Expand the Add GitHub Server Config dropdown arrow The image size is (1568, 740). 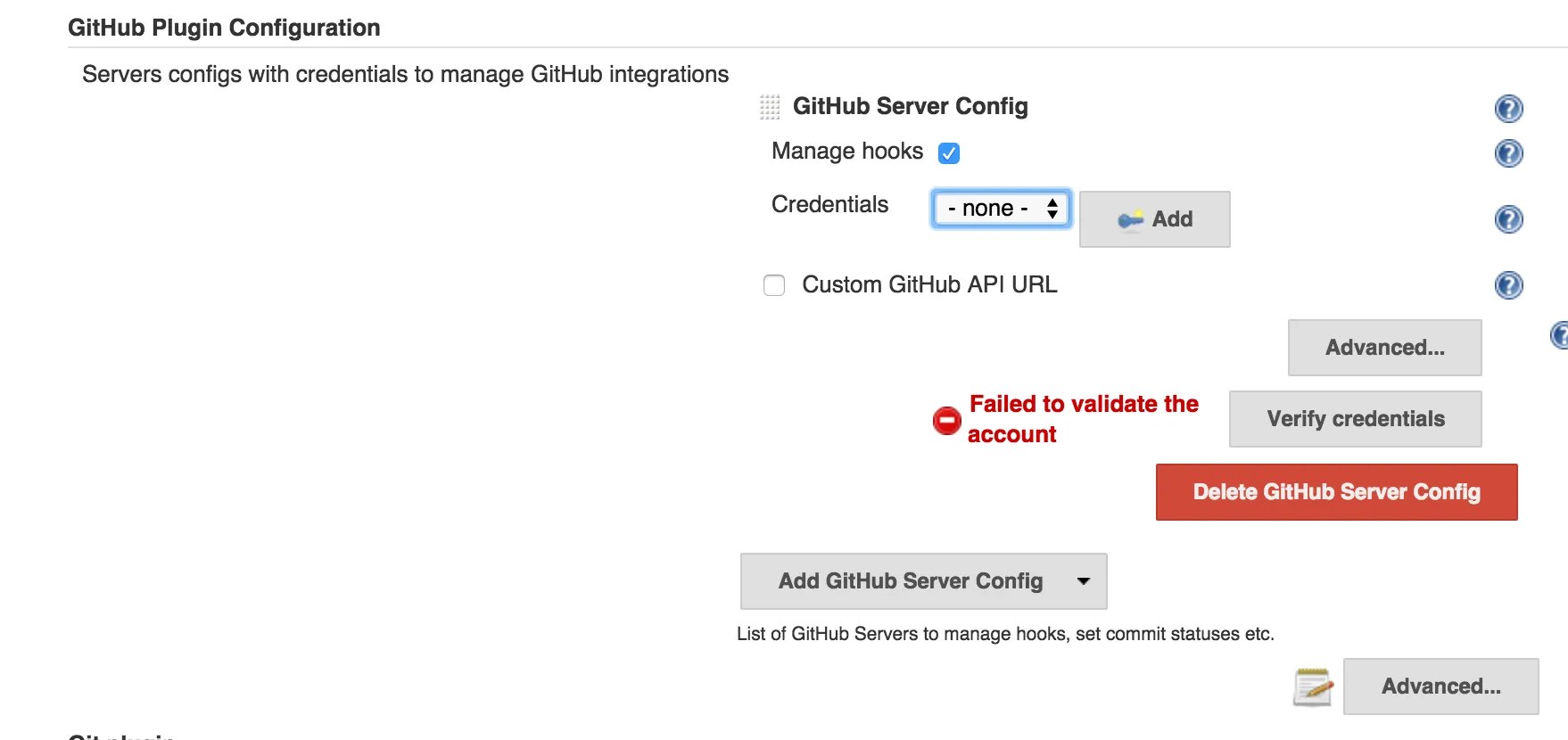1084,581
